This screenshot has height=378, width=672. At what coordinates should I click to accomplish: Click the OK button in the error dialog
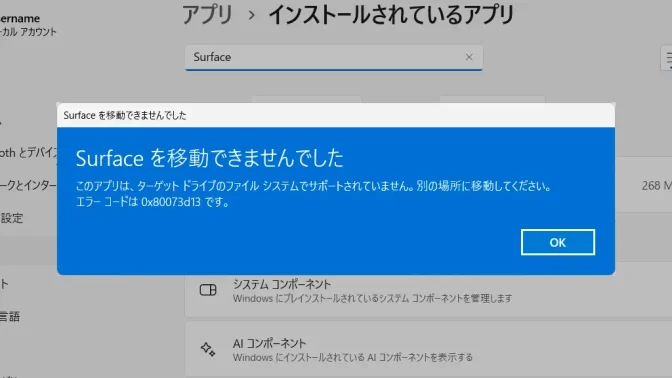pos(558,242)
